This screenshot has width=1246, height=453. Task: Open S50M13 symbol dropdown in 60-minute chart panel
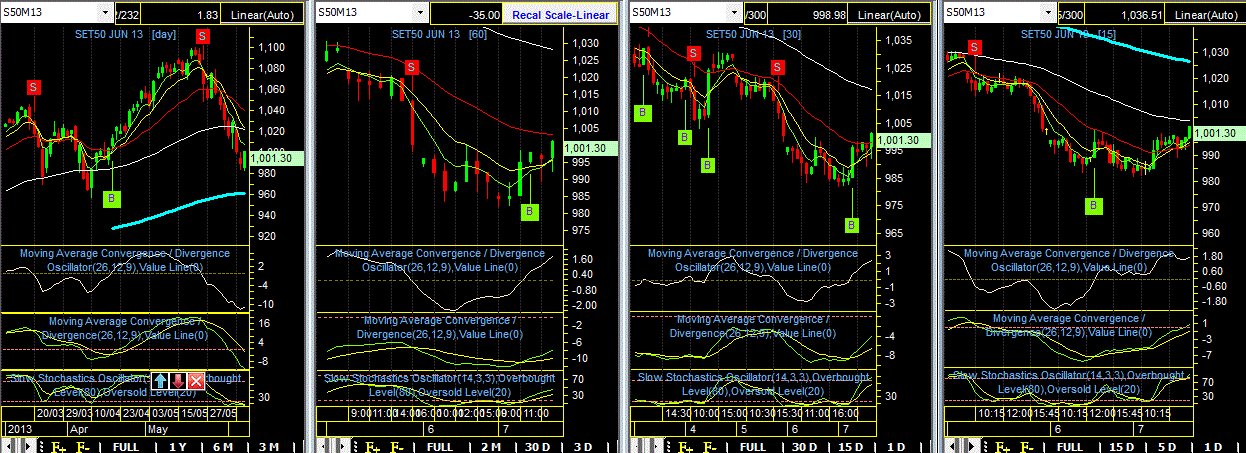(x=421, y=13)
